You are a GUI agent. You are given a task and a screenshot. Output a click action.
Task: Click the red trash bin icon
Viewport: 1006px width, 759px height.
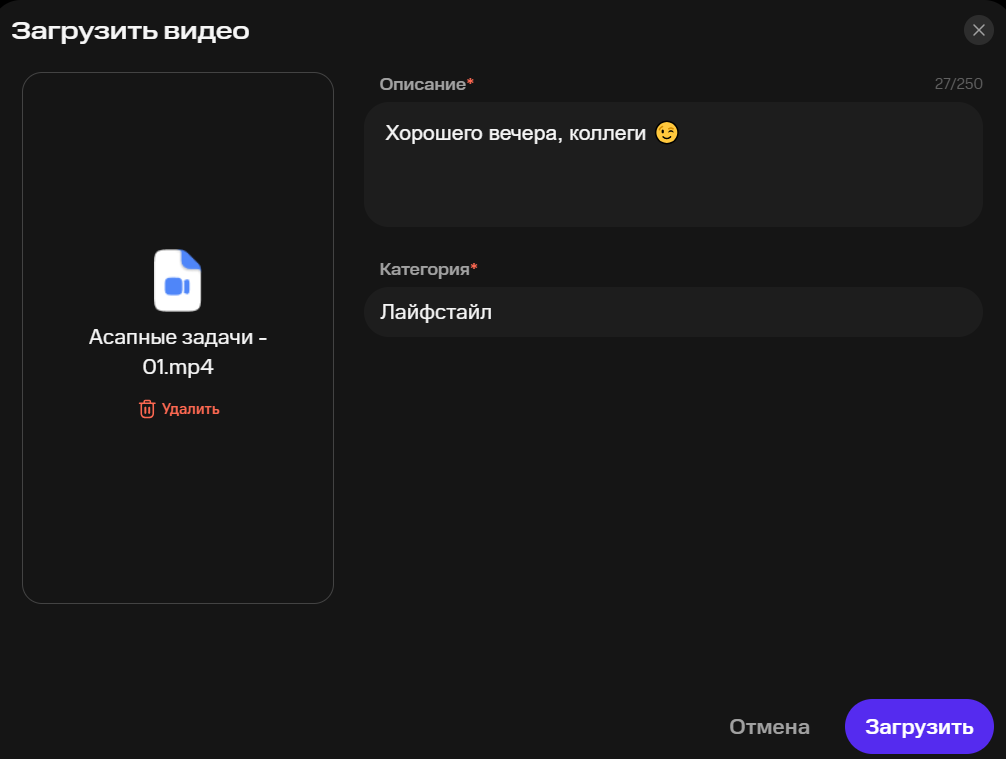point(147,409)
